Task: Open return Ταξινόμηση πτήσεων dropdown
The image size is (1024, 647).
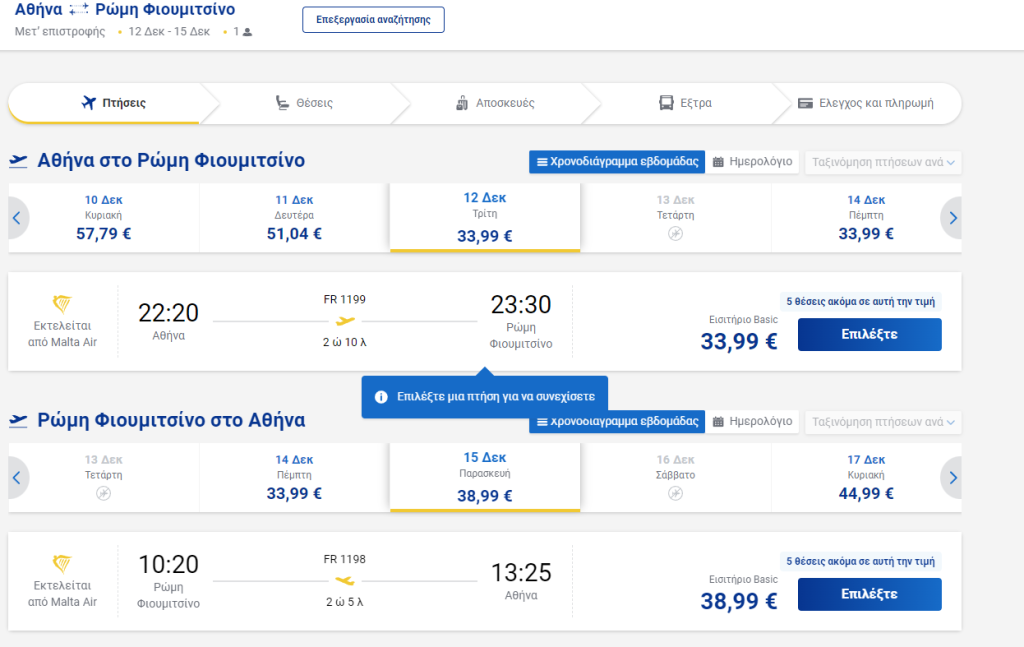Action: click(x=883, y=422)
